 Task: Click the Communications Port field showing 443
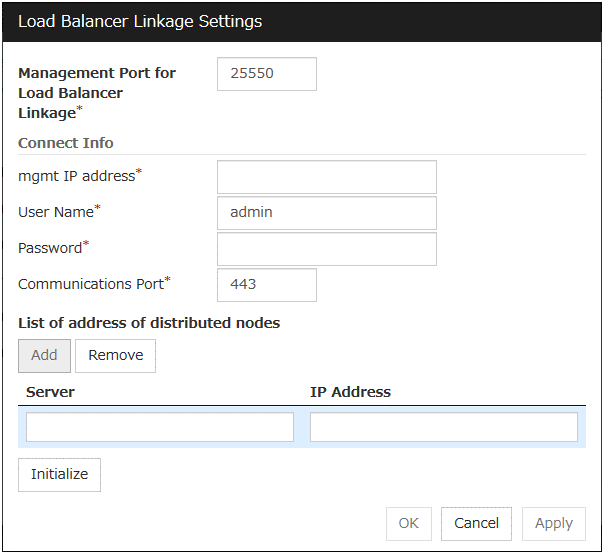click(x=266, y=285)
